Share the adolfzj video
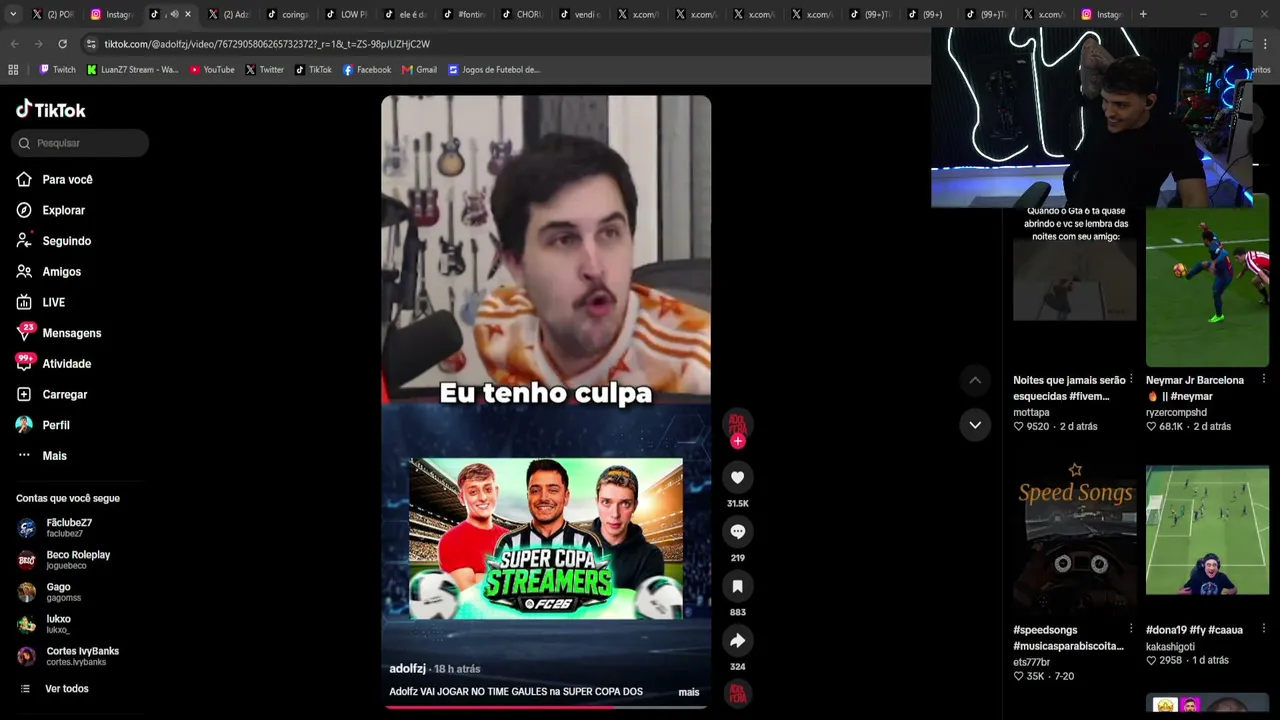This screenshot has width=1280, height=720. pyautogui.click(x=738, y=640)
